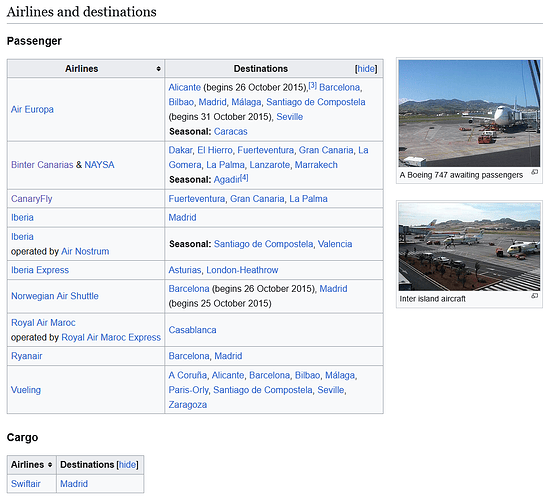The width and height of the screenshot is (552, 500).
Task: Follow the Barcelona link in the Ryanair row
Action: (189, 356)
